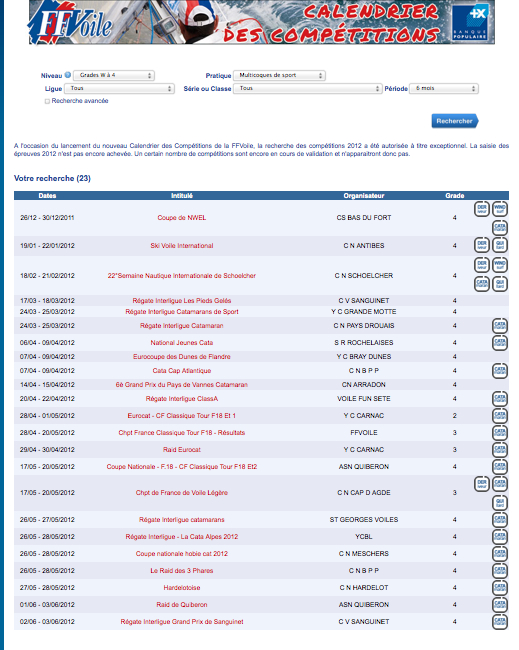Click the Rechercher button
Image resolution: width=519 pixels, height=650 pixels.
pyautogui.click(x=455, y=121)
